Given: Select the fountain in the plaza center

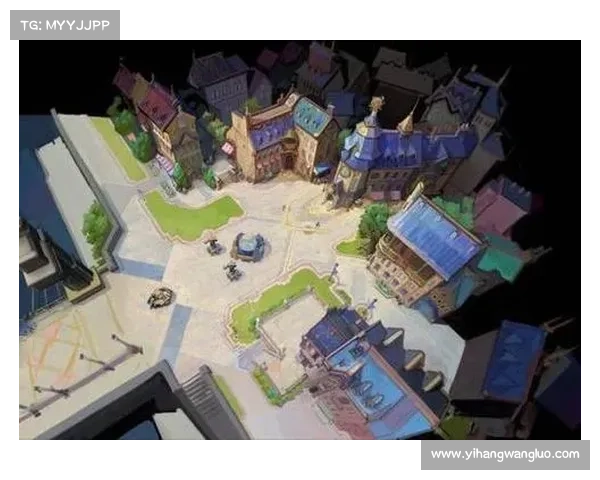Looking at the screenshot, I should [247, 244].
